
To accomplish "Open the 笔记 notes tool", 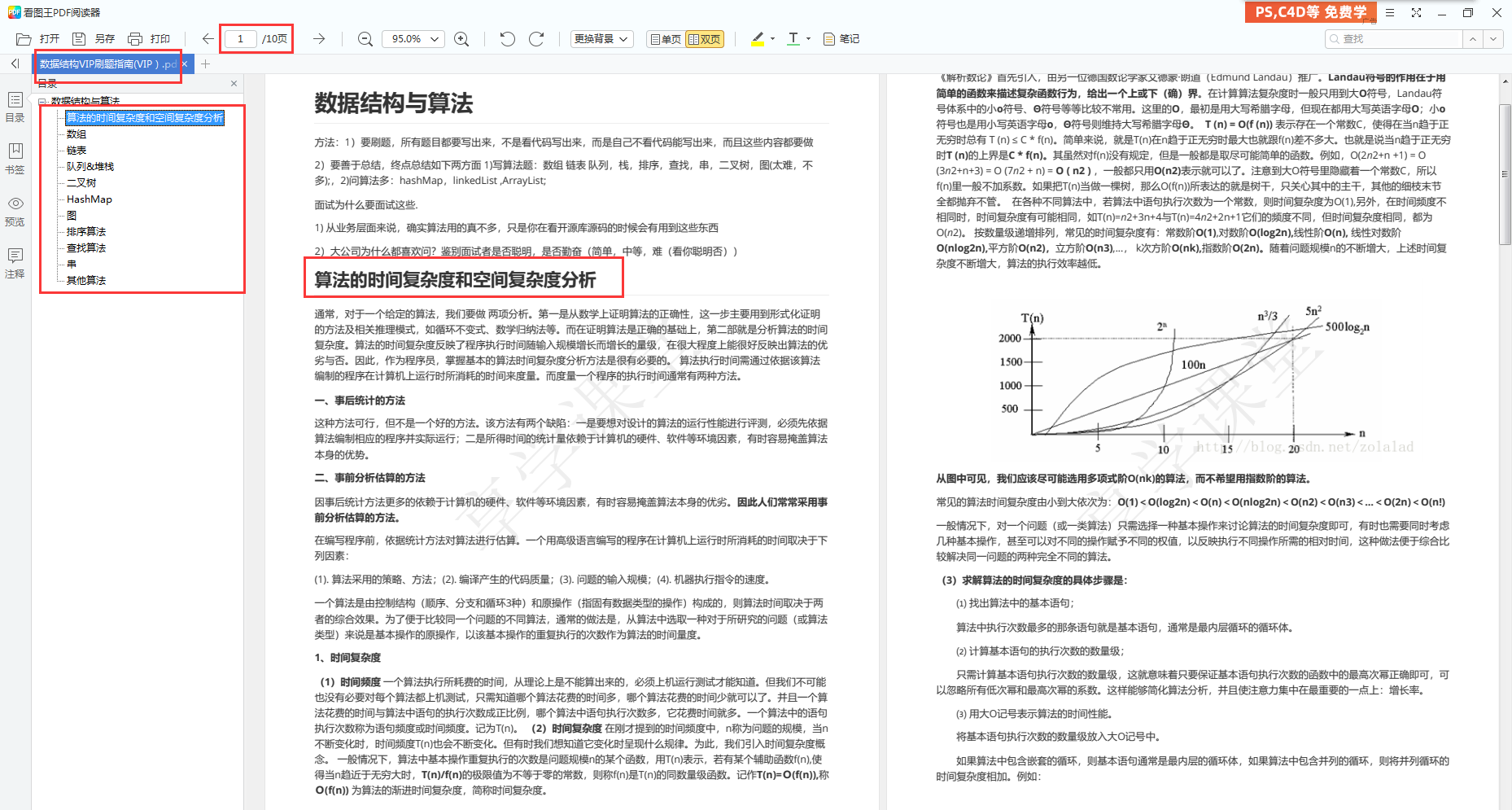I will [841, 39].
